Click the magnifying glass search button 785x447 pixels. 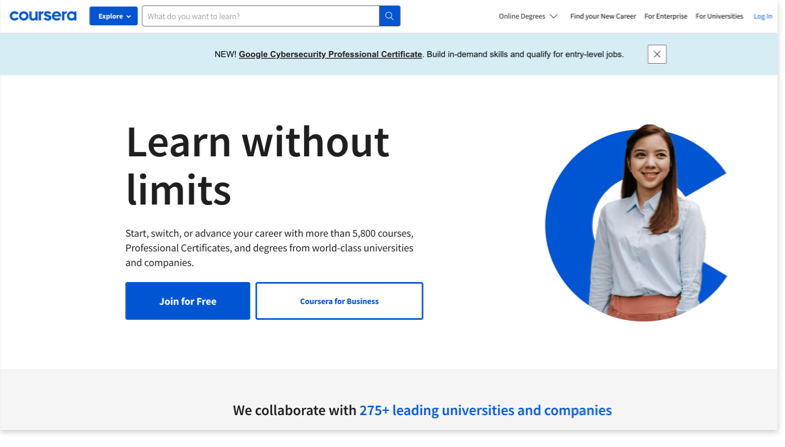point(389,16)
